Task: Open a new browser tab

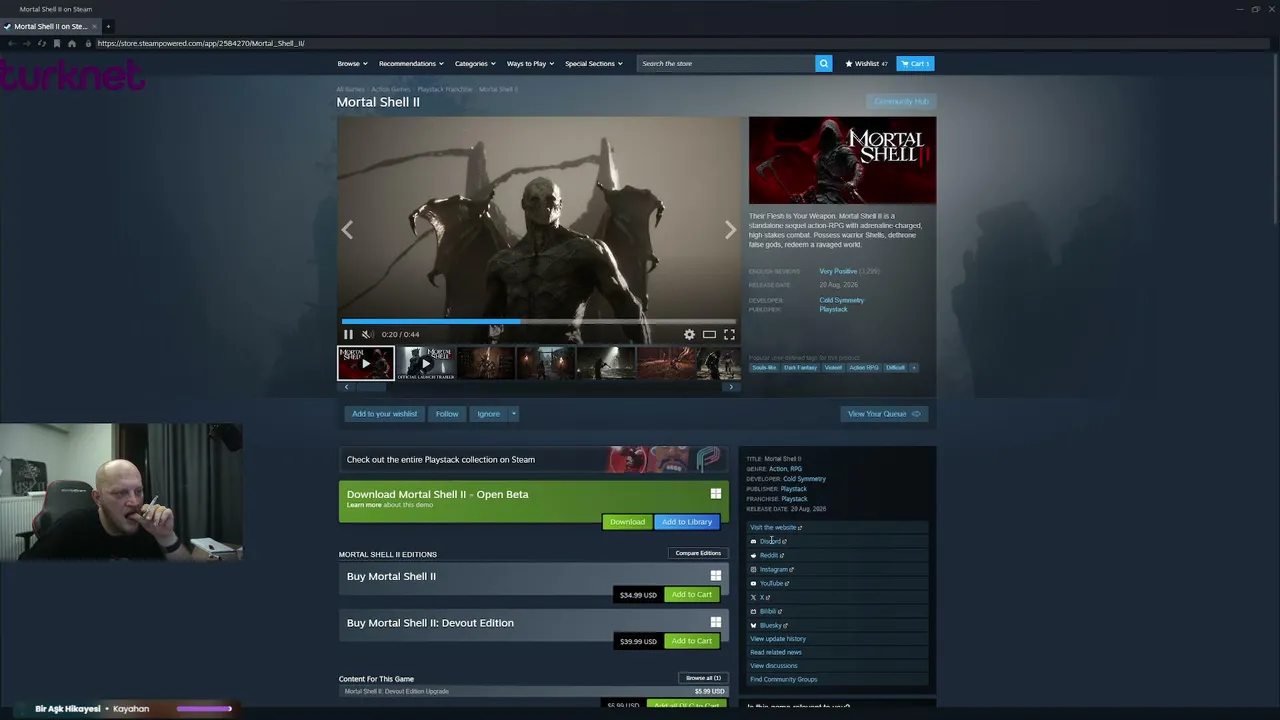Action: (x=108, y=26)
